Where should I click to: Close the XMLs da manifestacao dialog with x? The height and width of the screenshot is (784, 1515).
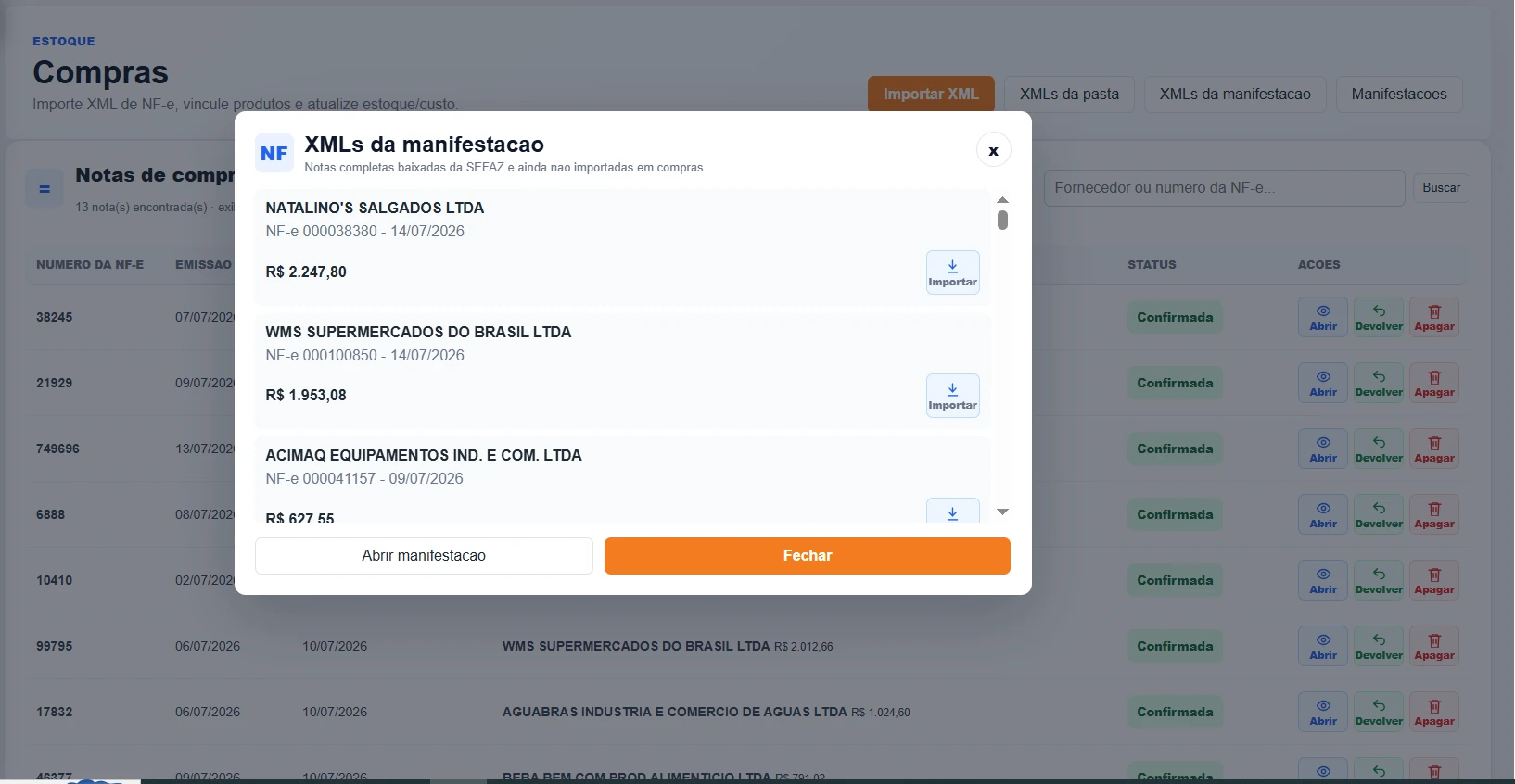pos(993,150)
